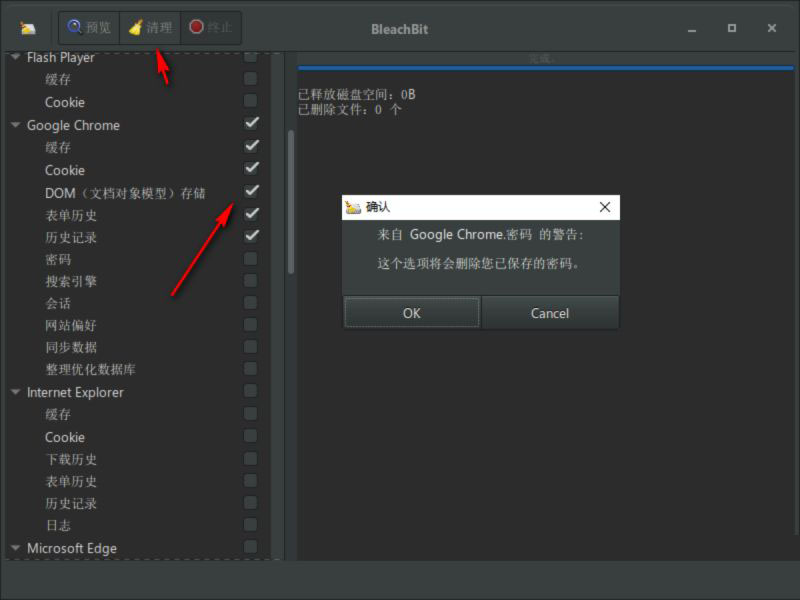Check Chrome 密码 checkbox

pos(250,259)
